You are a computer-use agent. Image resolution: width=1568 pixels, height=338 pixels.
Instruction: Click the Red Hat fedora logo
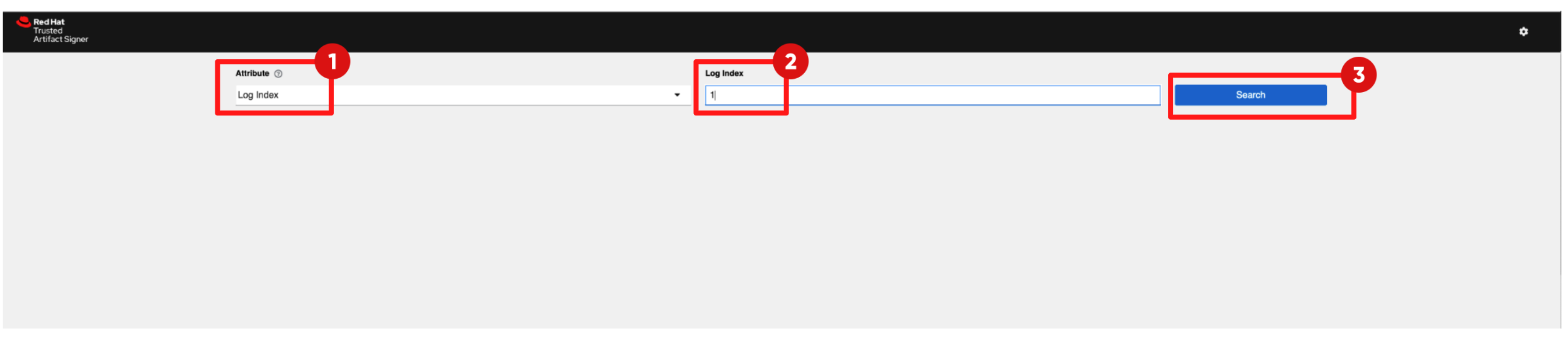[x=23, y=23]
